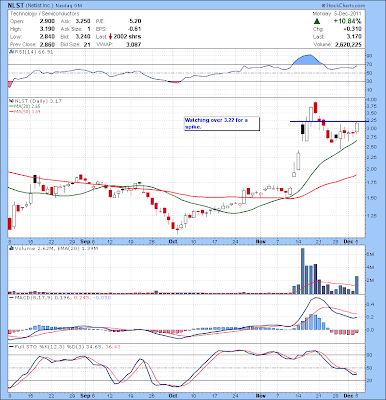
Task: Click the Volume 2,620,225 value
Action: click(348, 44)
